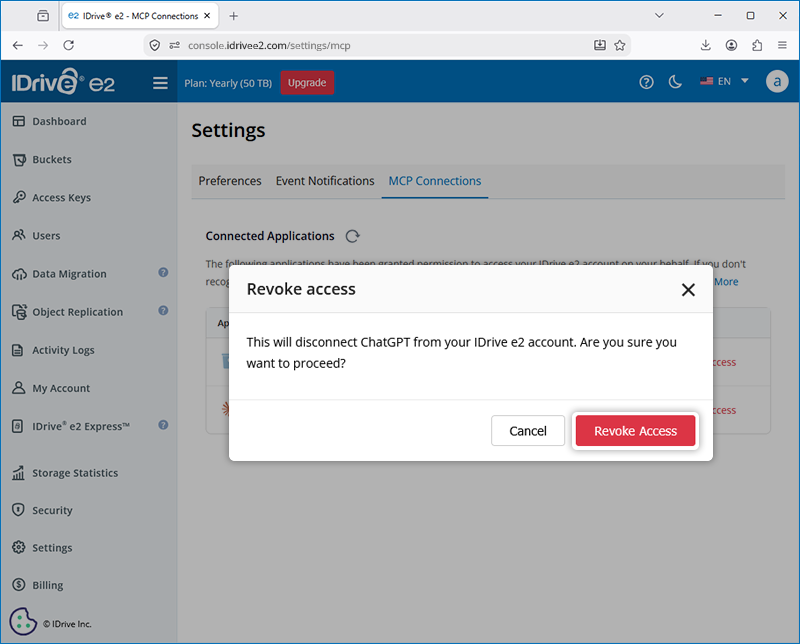Expand the EN language dropdown

pos(724,81)
